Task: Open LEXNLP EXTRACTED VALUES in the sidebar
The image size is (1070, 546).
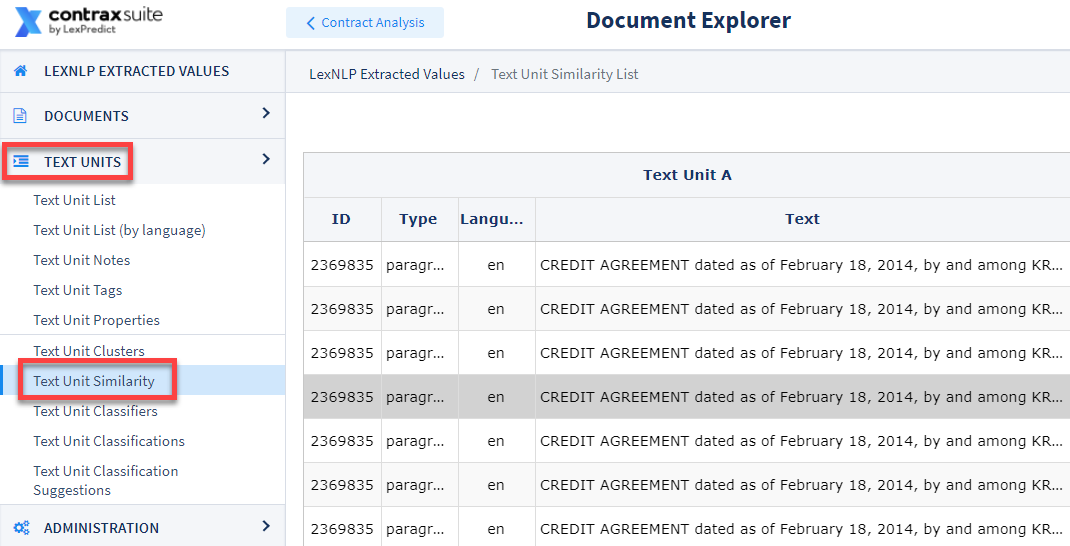Action: 136,71
